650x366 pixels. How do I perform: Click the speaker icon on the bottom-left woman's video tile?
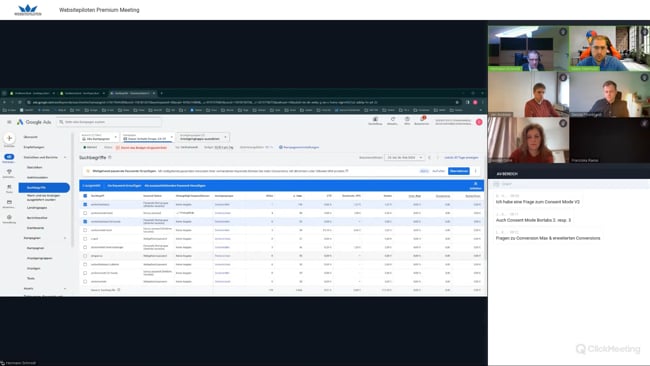563,123
